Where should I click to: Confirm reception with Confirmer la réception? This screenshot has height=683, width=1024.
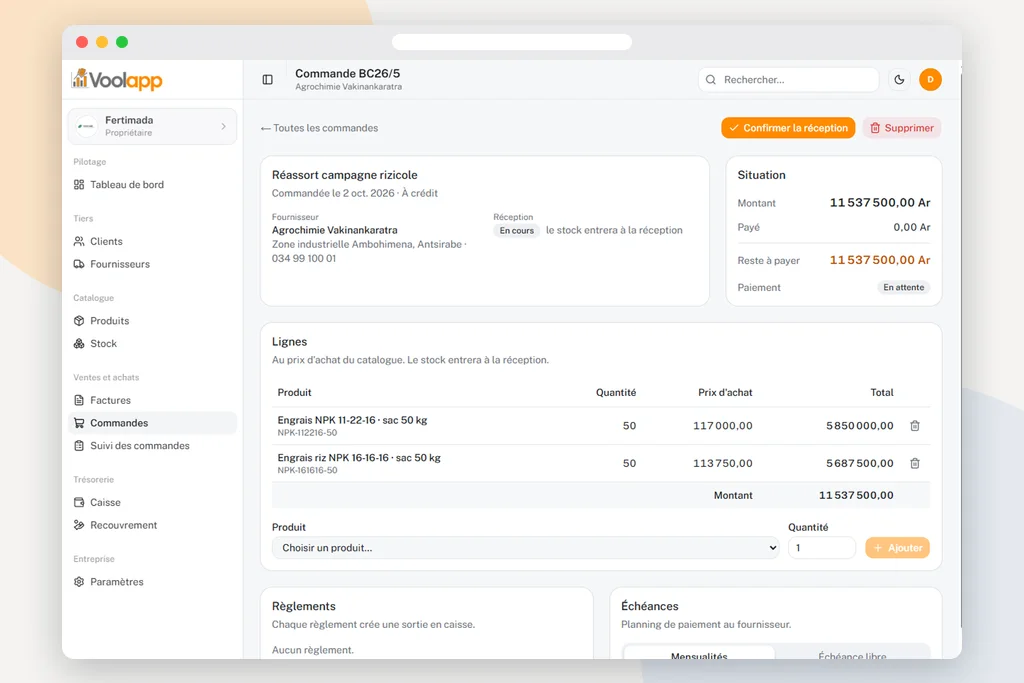pos(788,128)
